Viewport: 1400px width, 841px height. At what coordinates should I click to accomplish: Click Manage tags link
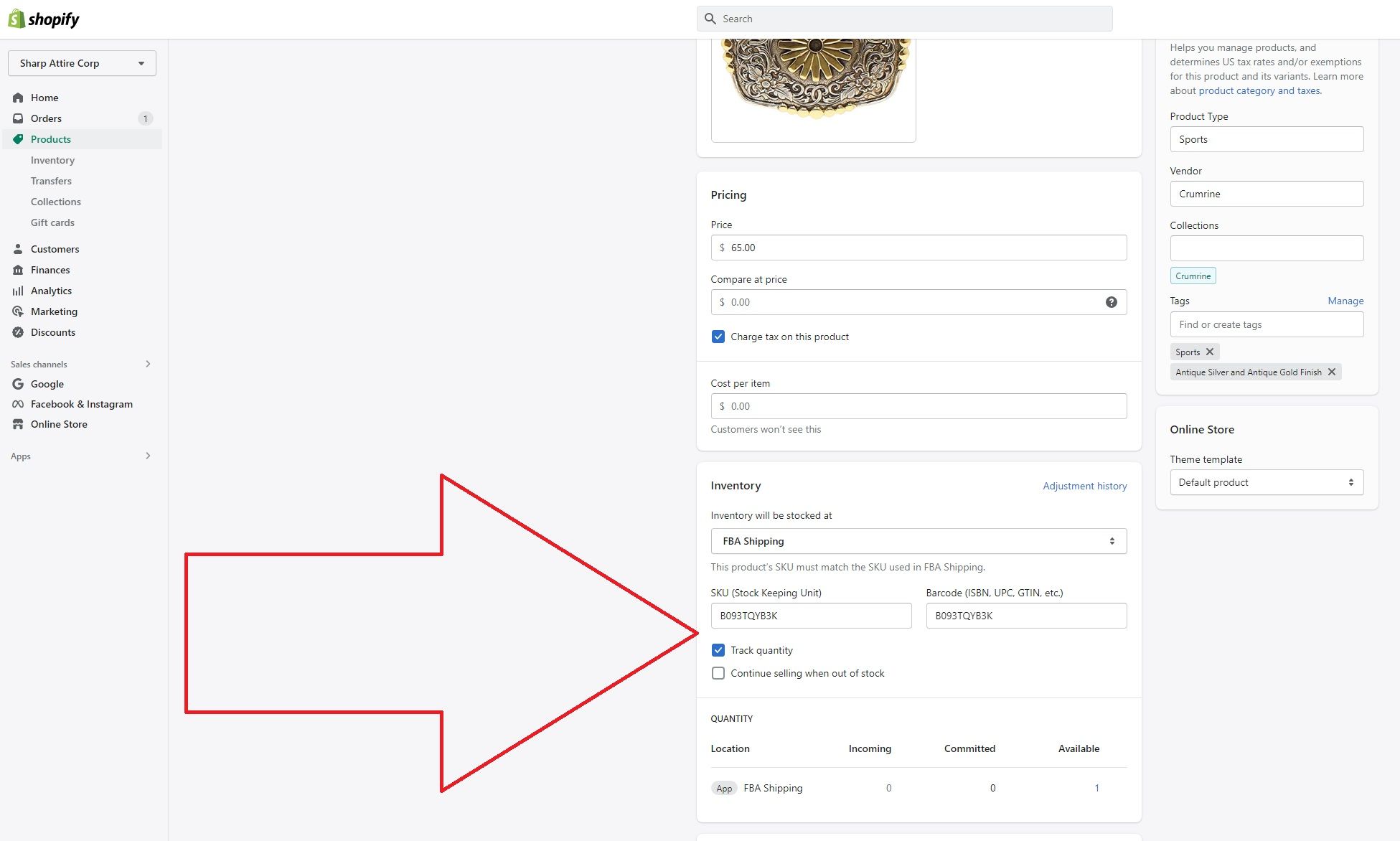click(x=1345, y=301)
